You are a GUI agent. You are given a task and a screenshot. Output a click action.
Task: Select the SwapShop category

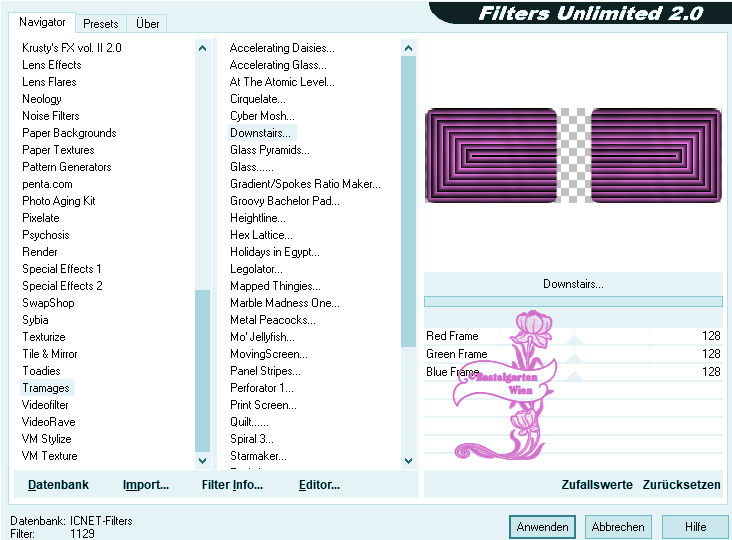[49, 303]
